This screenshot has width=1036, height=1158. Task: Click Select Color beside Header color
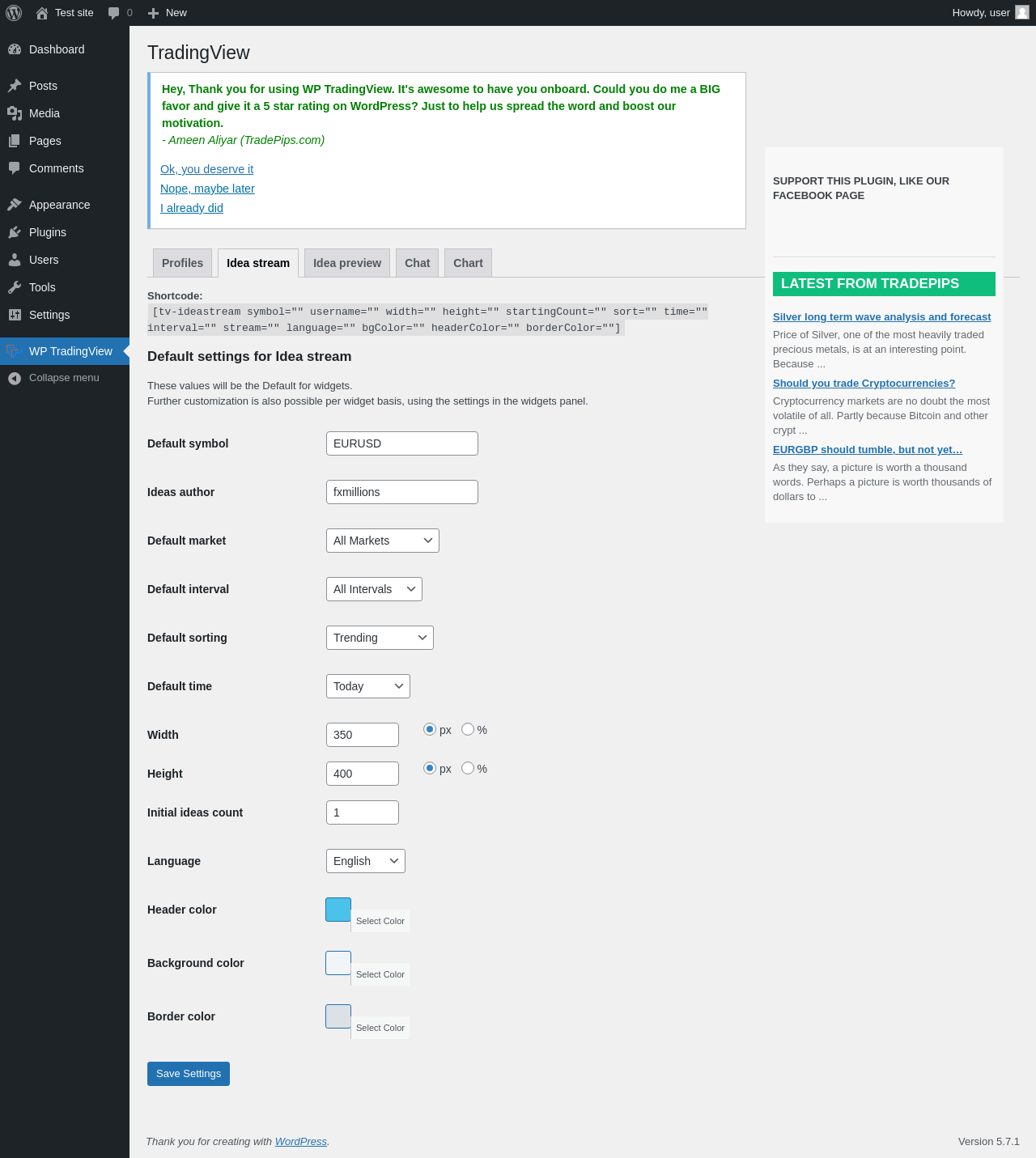pyautogui.click(x=380, y=921)
